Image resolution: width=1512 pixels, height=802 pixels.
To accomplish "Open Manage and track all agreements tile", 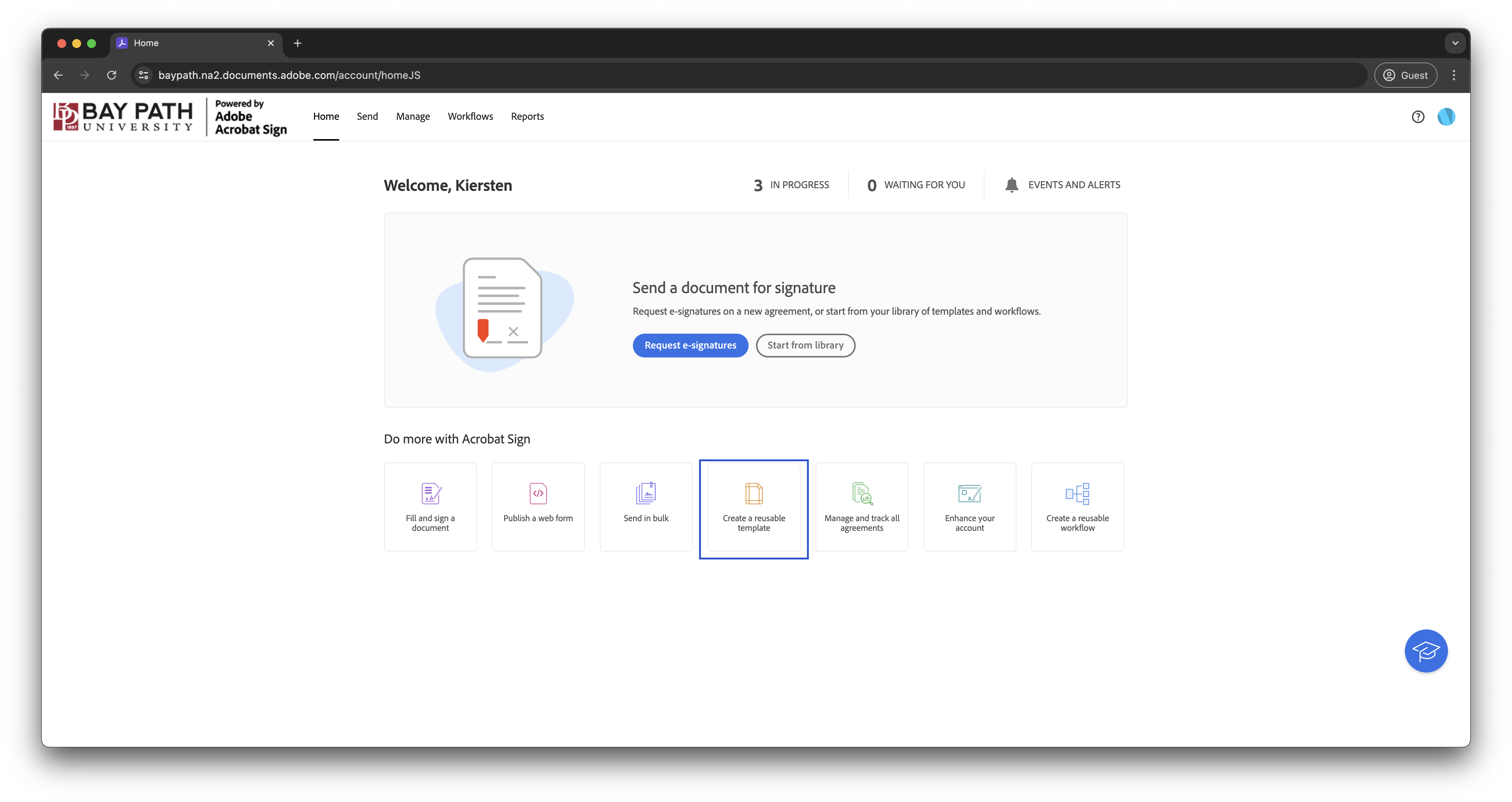I will pyautogui.click(x=862, y=507).
